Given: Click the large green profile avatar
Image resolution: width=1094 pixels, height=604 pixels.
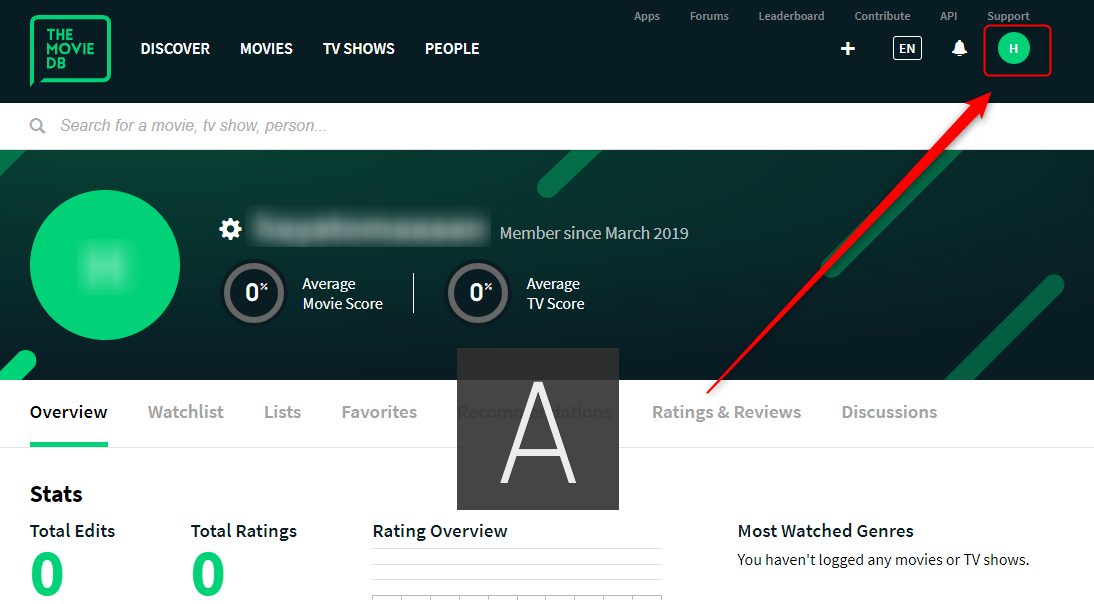Looking at the screenshot, I should [x=105, y=265].
